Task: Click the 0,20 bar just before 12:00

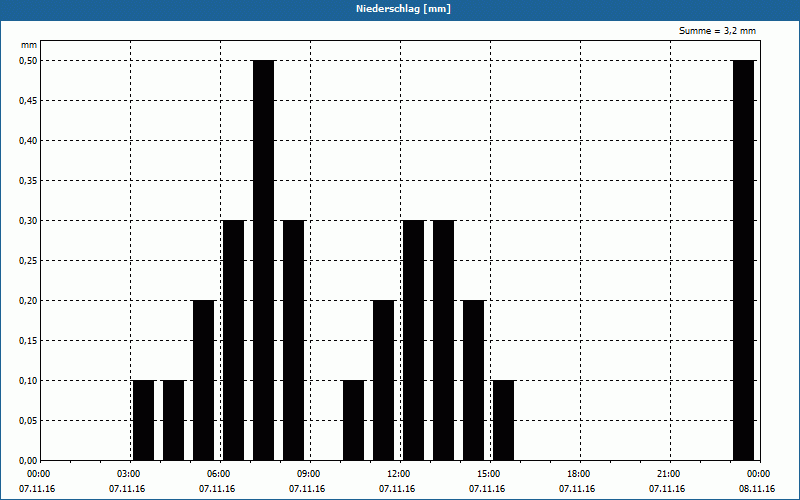Action: (x=384, y=381)
